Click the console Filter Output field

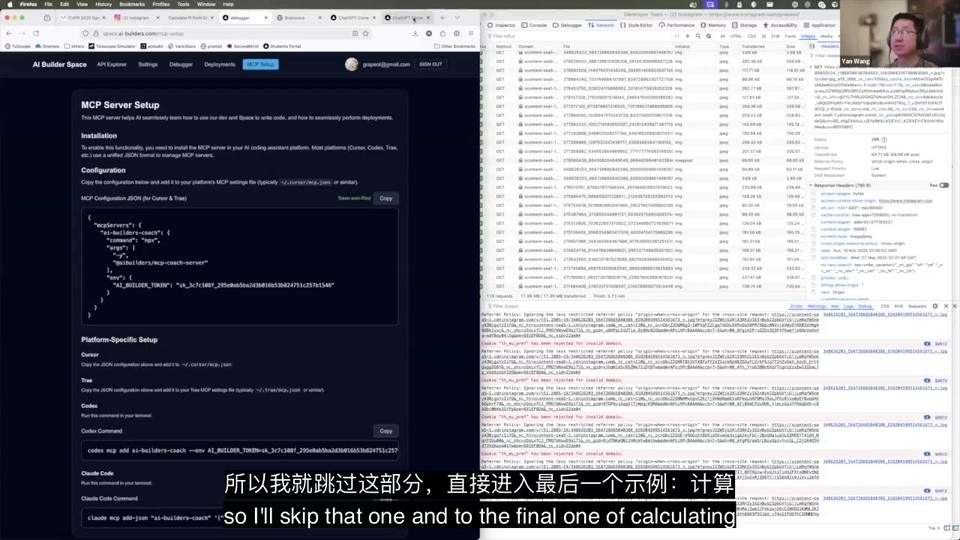[x=634, y=306]
